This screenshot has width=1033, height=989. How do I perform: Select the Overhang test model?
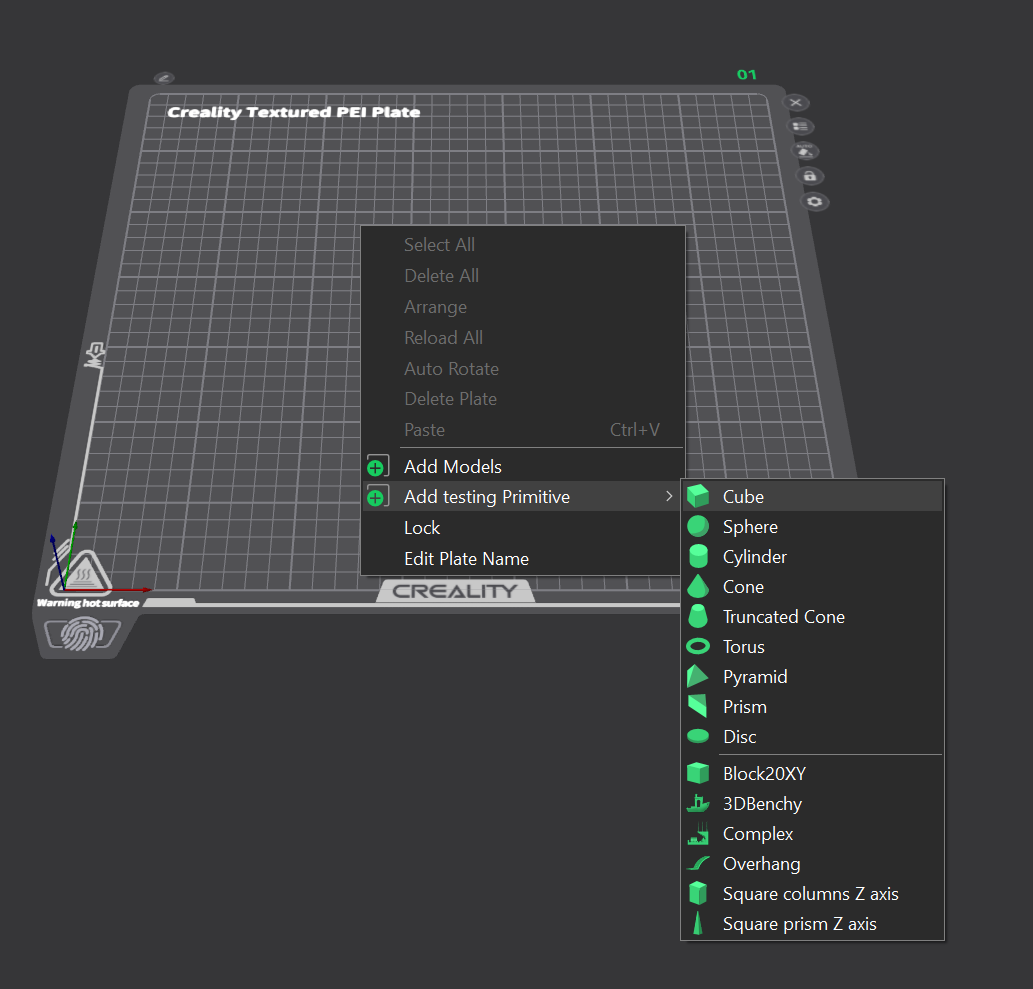tap(761, 864)
